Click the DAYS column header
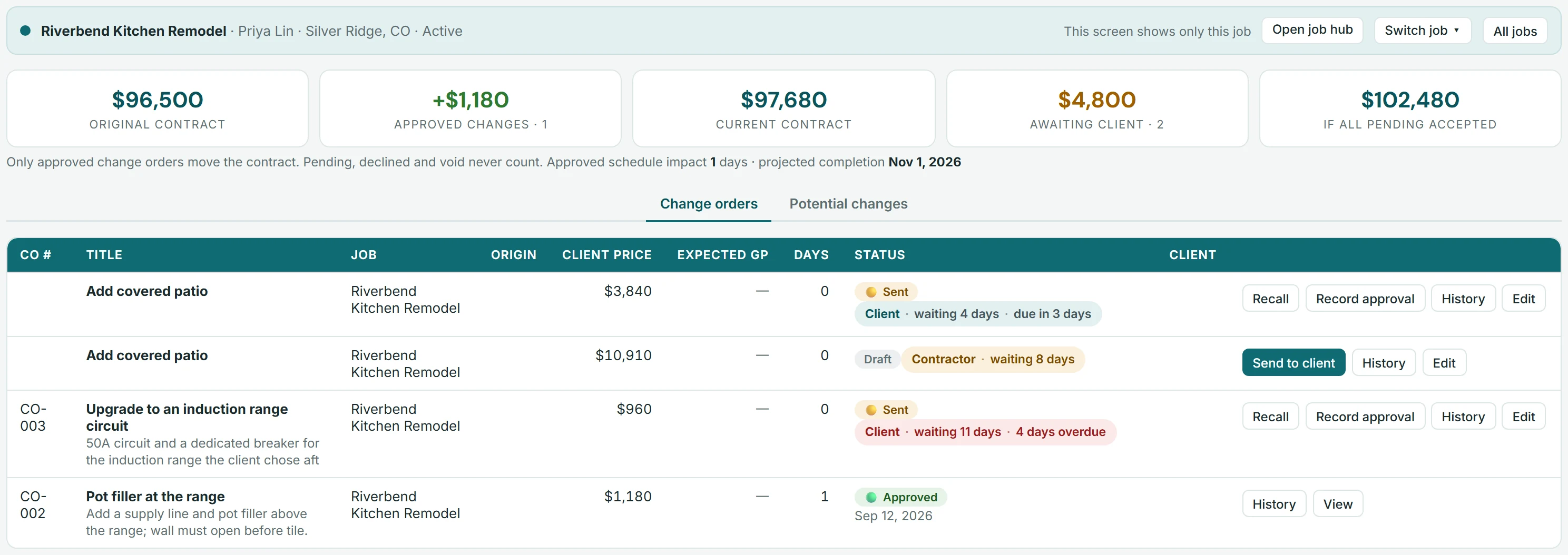Viewport: 1568px width, 555px height. [x=811, y=255]
